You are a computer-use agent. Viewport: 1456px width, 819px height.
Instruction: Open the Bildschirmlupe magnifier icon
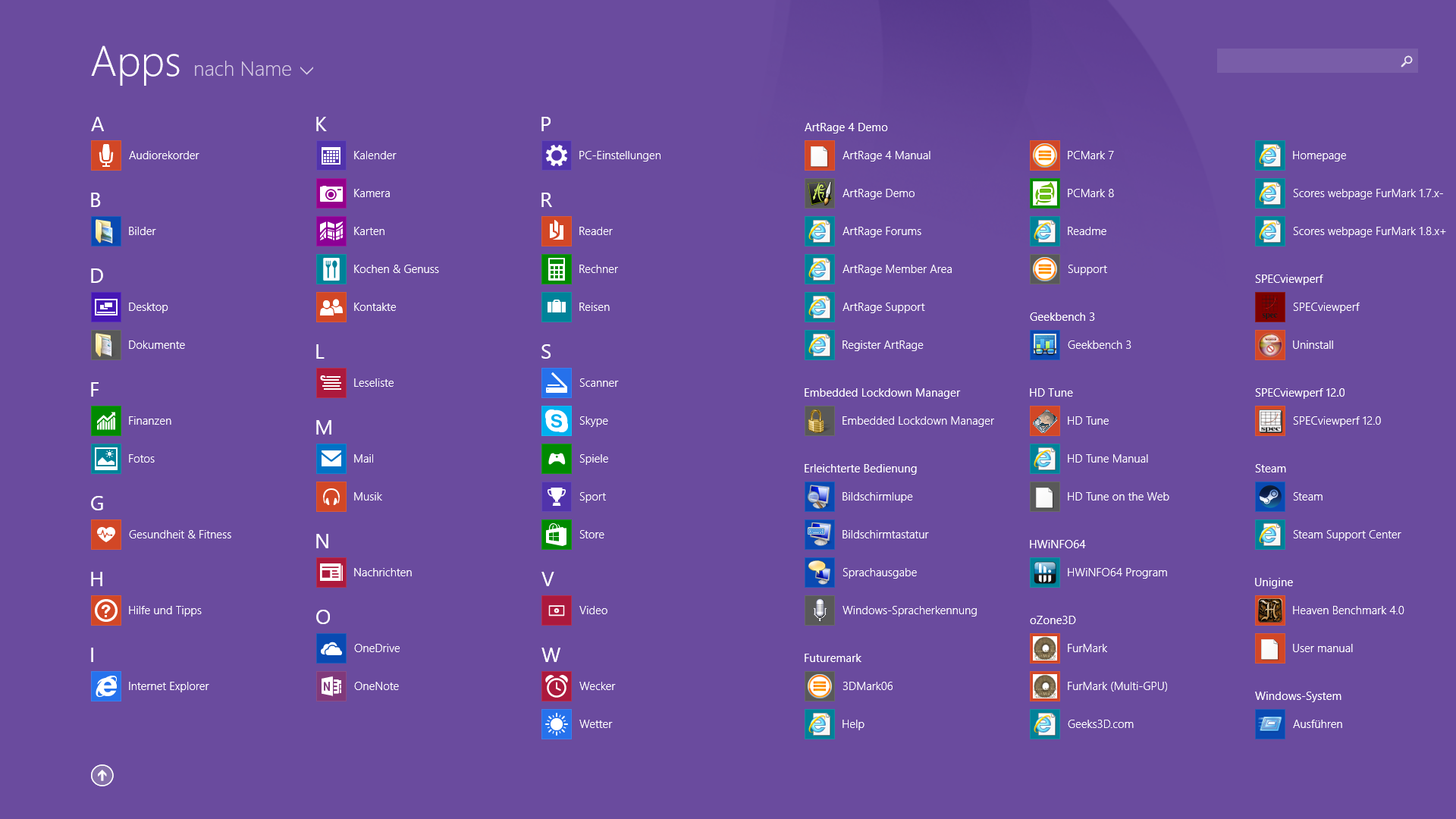pos(819,497)
